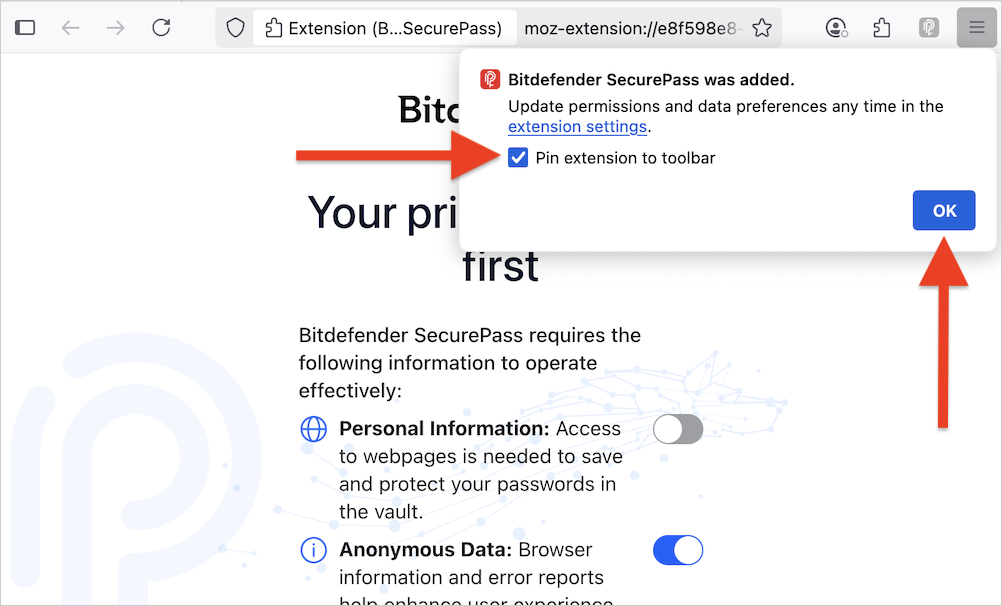Open the extension settings link
Screen dimensions: 1002x606
[577, 127]
